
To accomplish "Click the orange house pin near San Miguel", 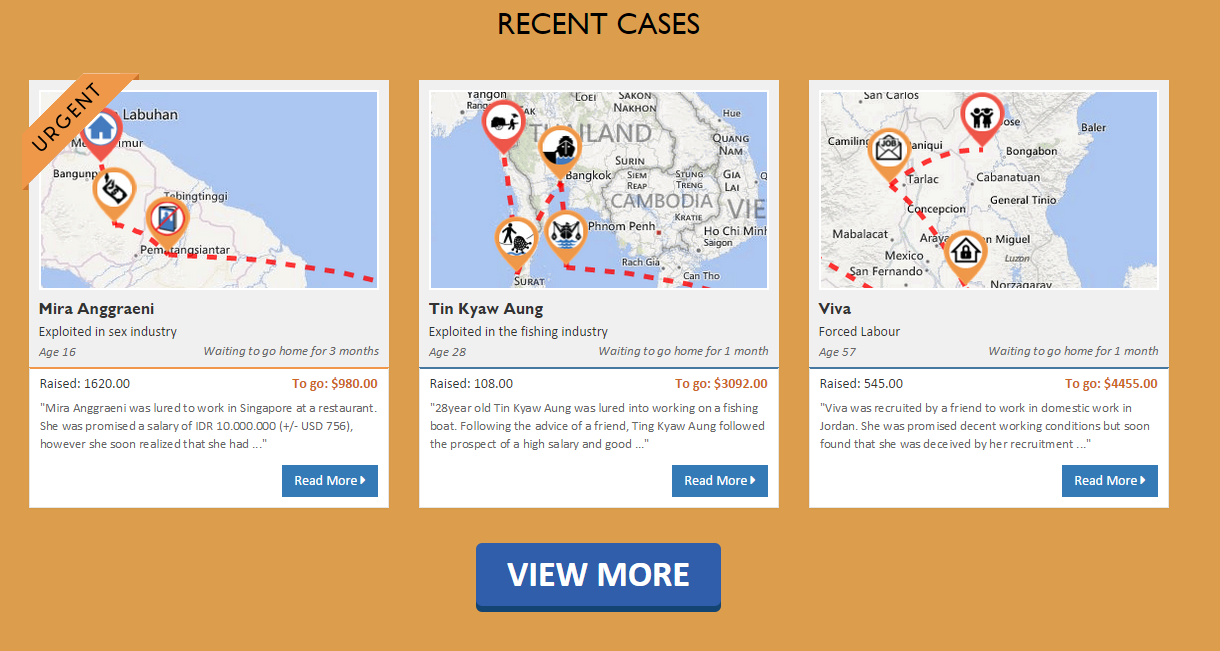I will pos(966,255).
